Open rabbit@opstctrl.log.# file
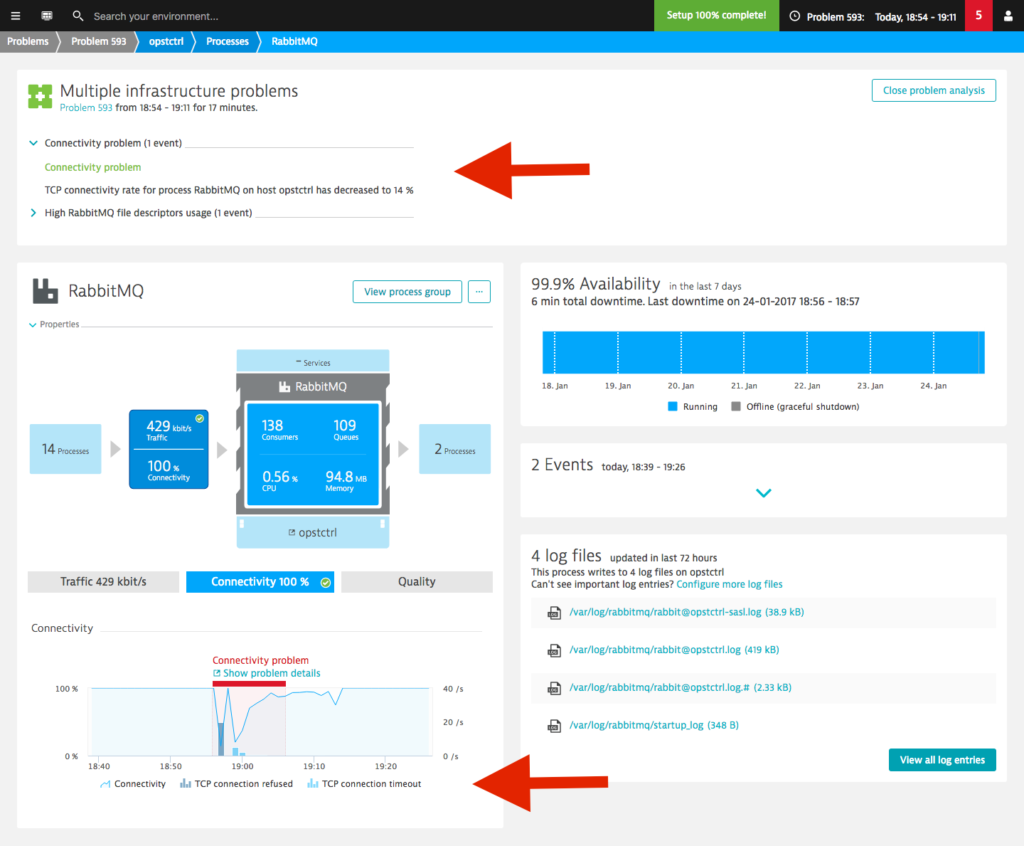1024x846 pixels. (x=680, y=687)
